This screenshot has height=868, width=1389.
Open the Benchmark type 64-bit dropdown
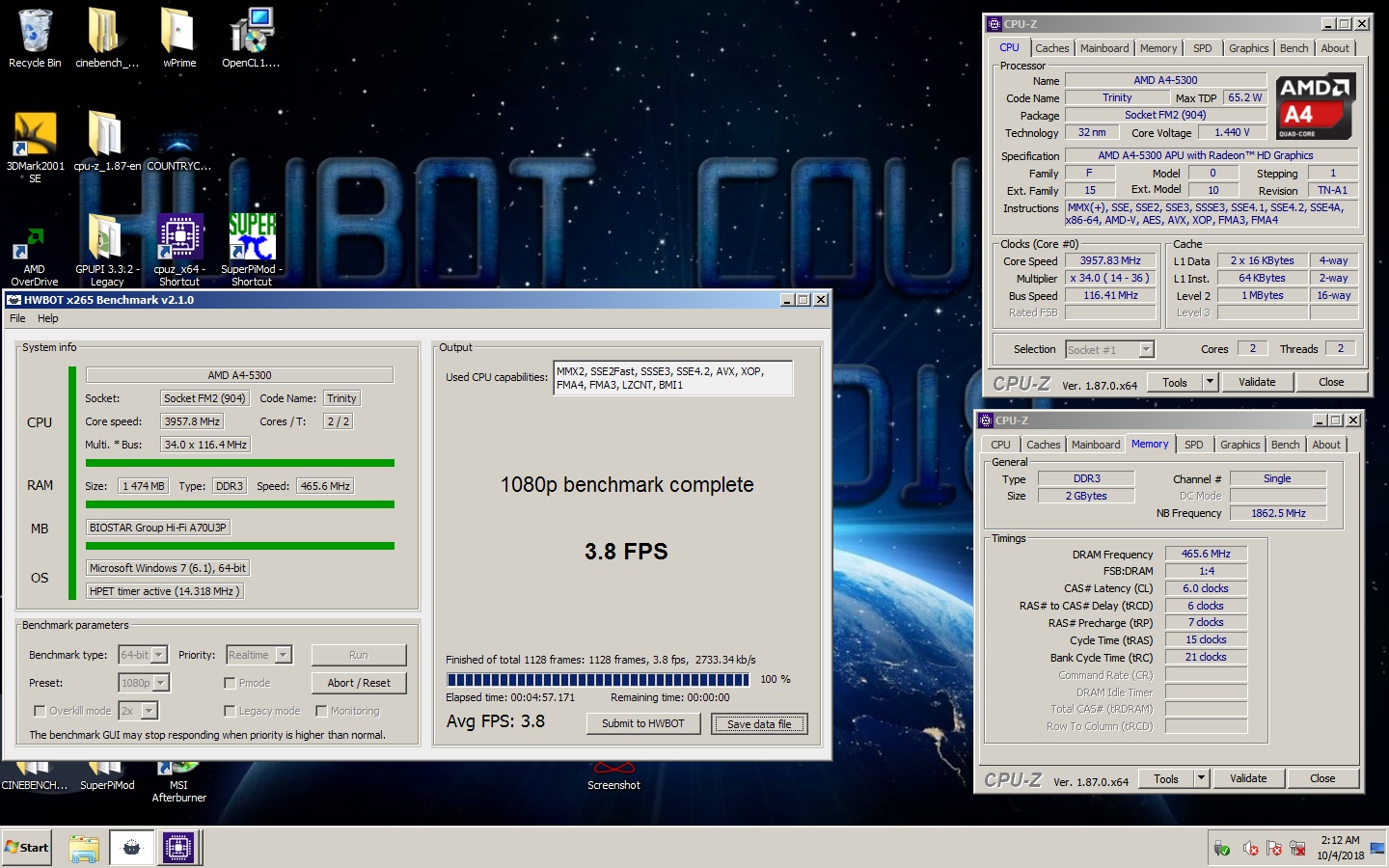click(143, 655)
